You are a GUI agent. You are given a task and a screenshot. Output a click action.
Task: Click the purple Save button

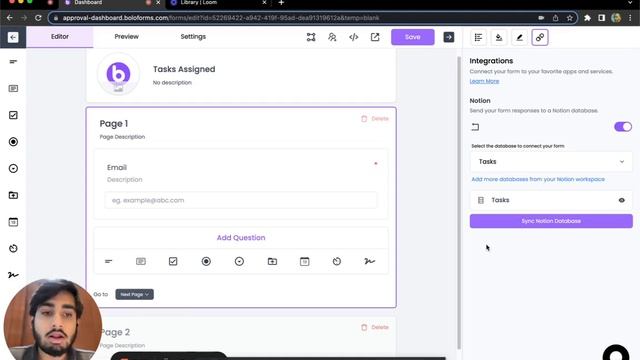tap(413, 37)
